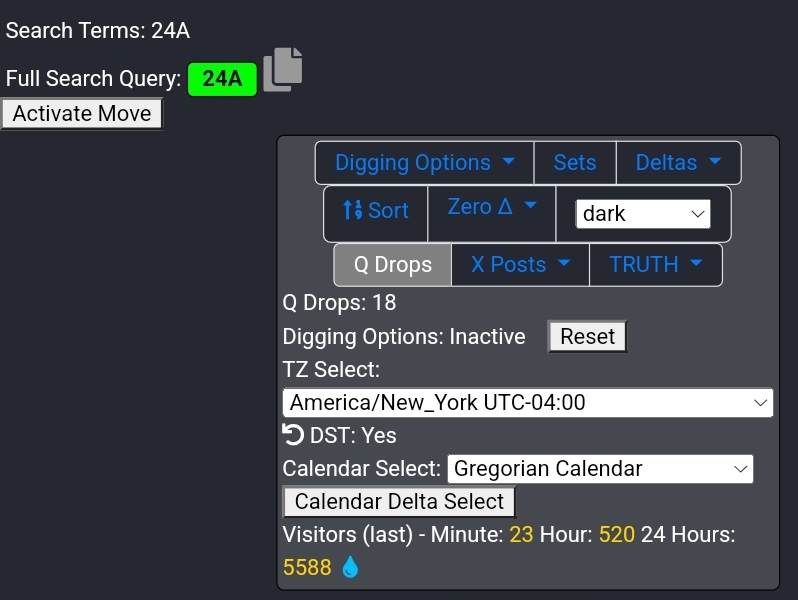Viewport: 798px width, 600px height.
Task: Click the 24-hour visitor count 5588
Action: [307, 567]
